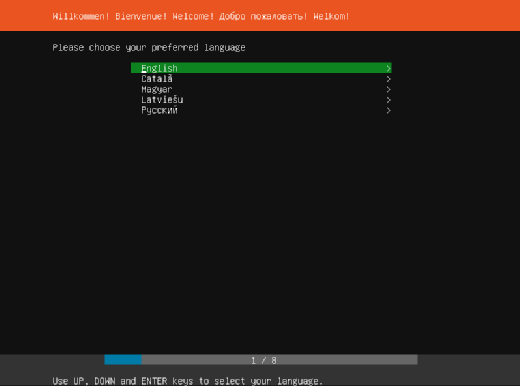Click the 'Use UP, DOWN and ENTER keys' hint
Screen dimensions: 520x386
(187, 381)
